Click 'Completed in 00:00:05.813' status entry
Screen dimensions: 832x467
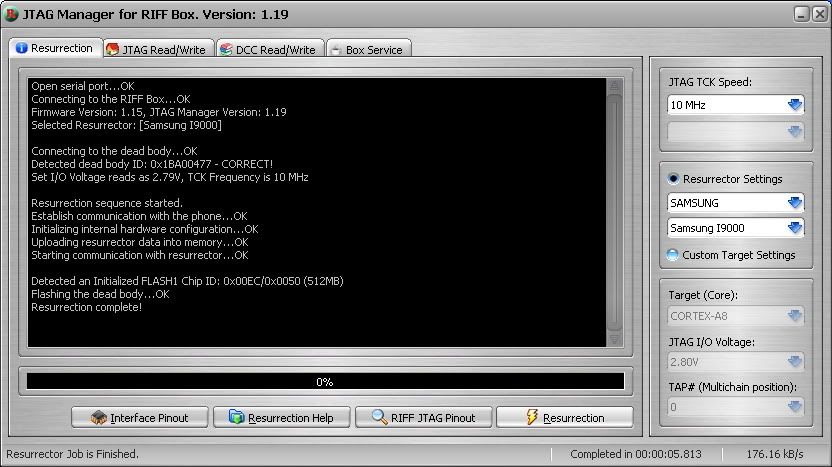point(636,454)
